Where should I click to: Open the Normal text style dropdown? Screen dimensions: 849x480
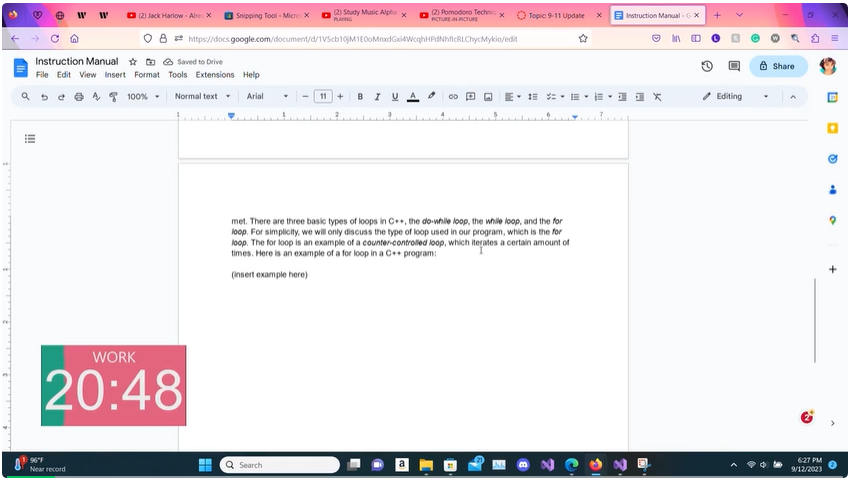pos(202,97)
